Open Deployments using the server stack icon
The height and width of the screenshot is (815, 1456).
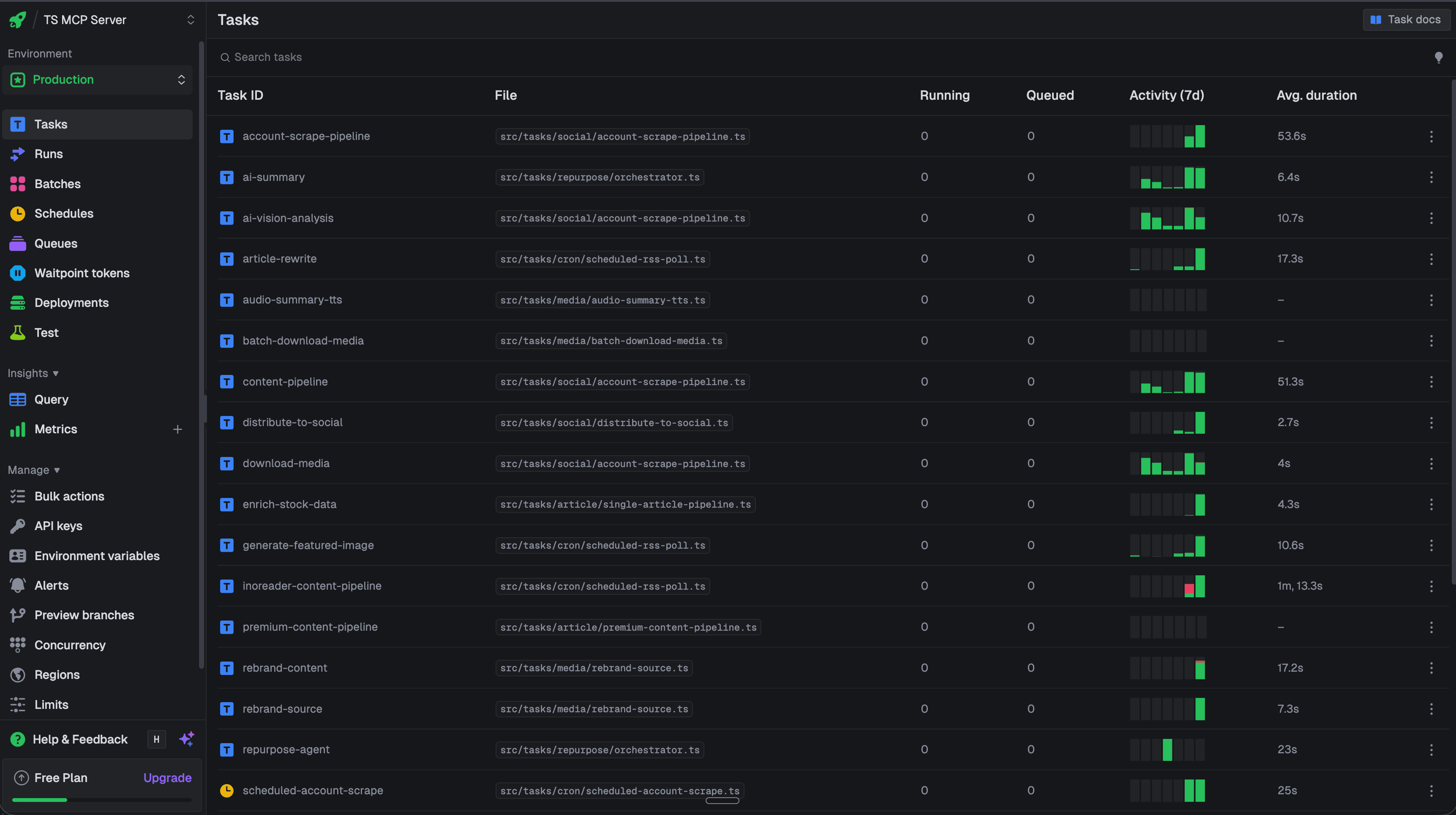(17, 303)
